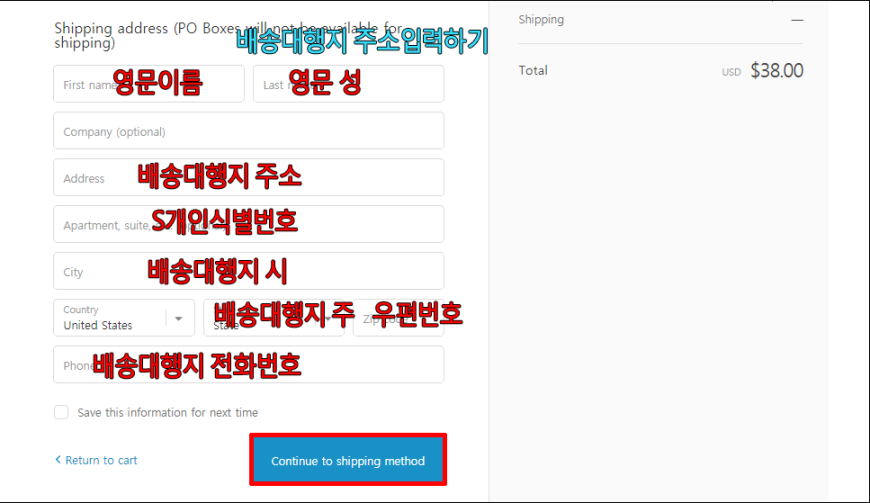Click the Zip code field
The height and width of the screenshot is (503, 870).
[398, 318]
